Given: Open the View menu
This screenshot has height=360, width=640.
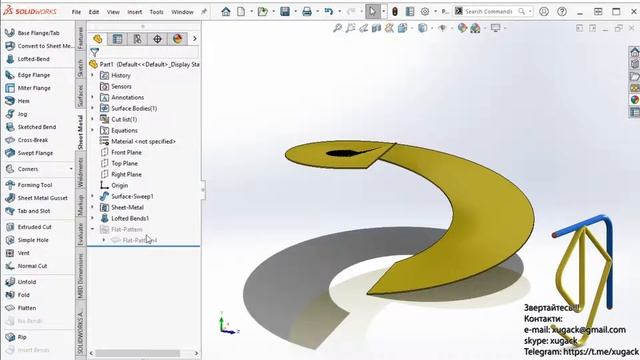Looking at the screenshot, I should click(x=113, y=12).
